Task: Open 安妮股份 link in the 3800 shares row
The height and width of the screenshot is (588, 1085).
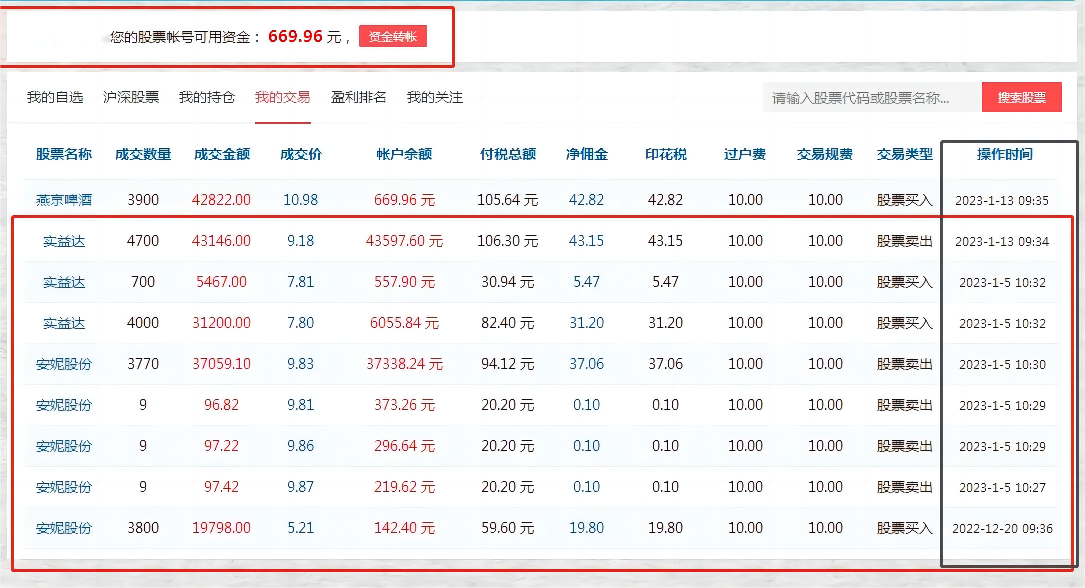Action: coord(64,528)
